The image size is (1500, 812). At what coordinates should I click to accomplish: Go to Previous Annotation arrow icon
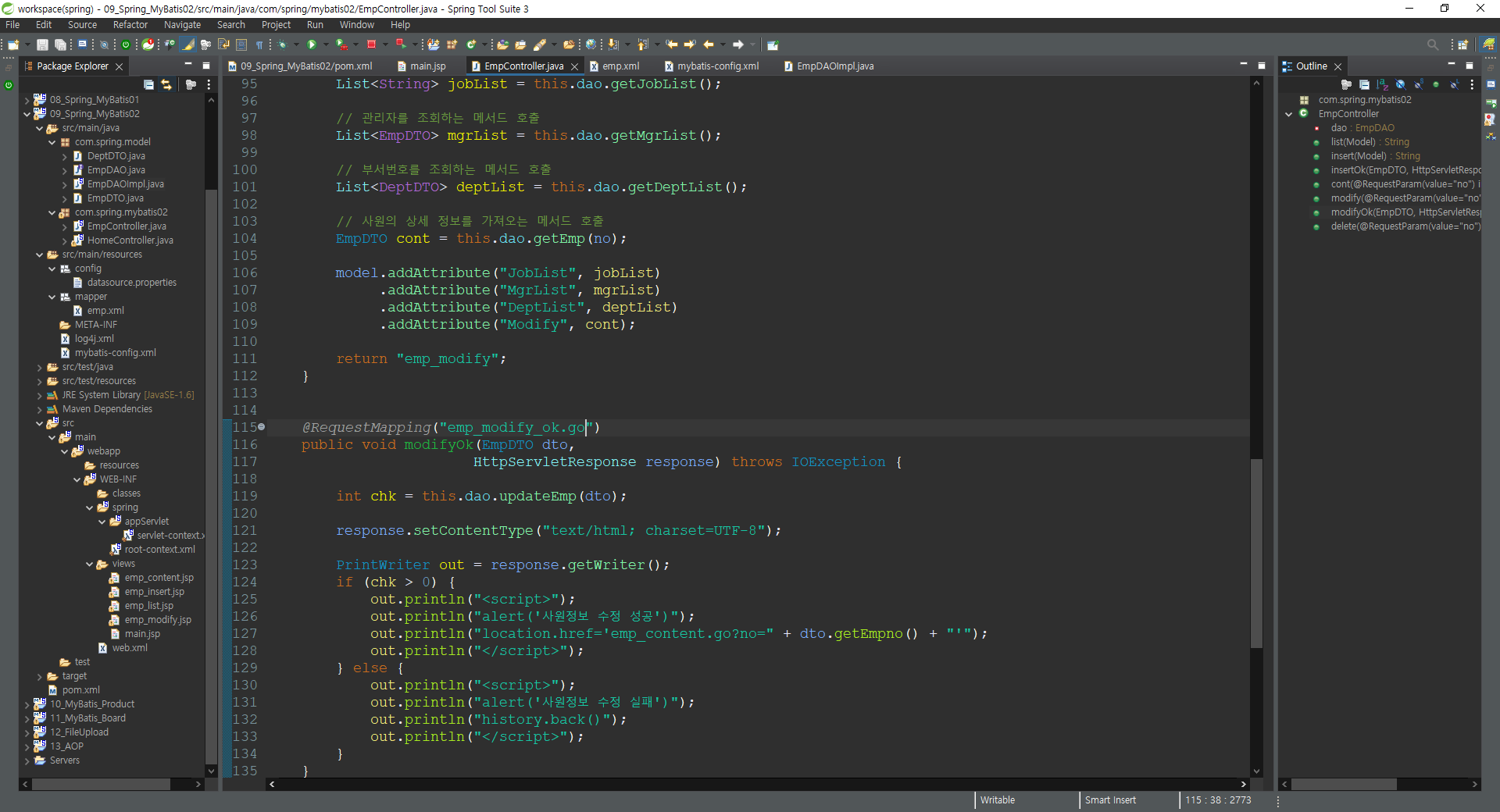point(642,45)
